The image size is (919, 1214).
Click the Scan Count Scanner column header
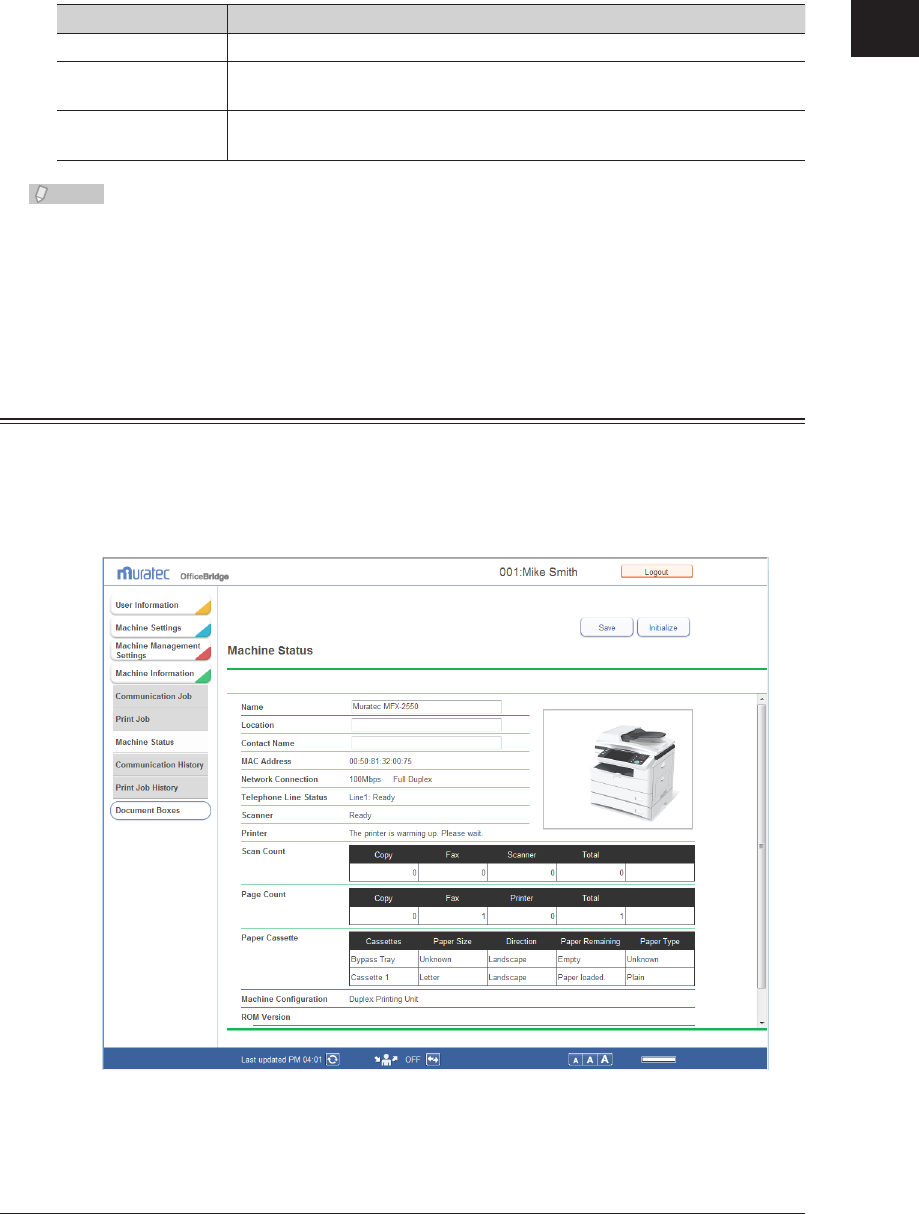[522, 855]
